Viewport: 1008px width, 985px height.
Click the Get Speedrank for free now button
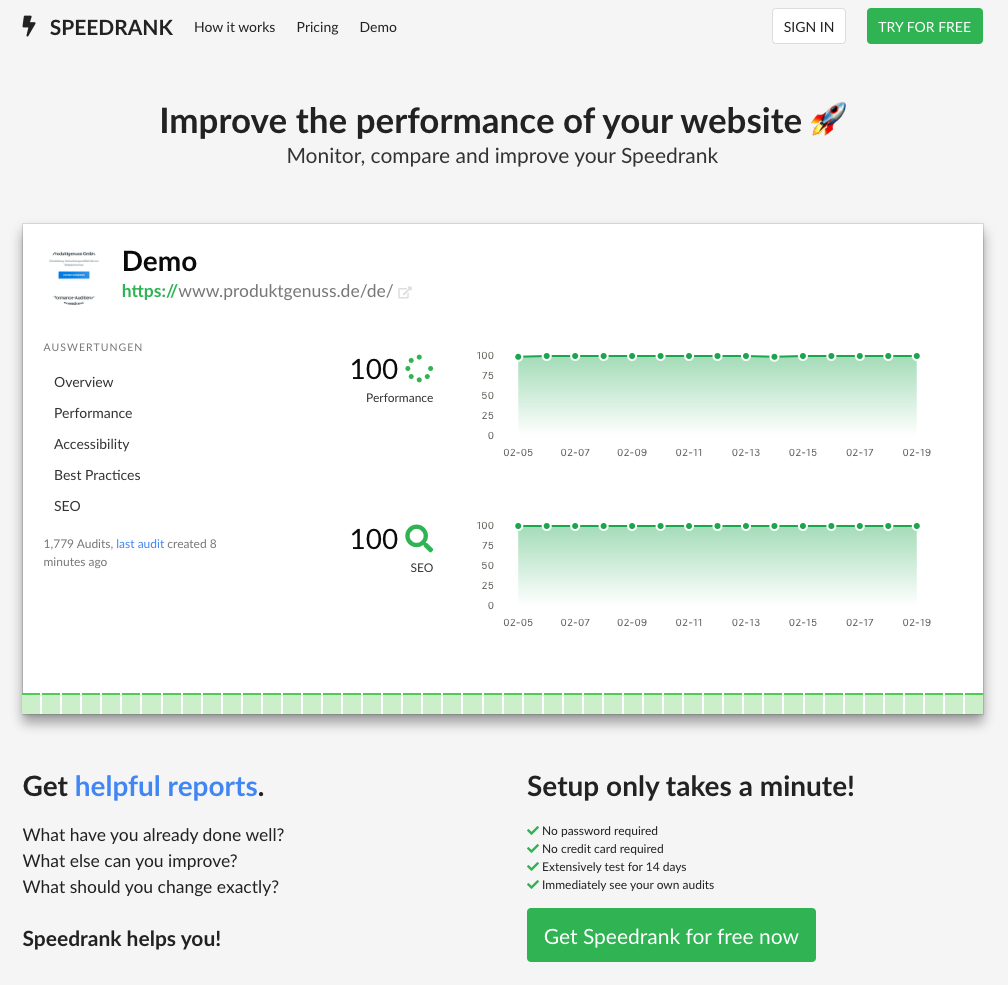671,935
